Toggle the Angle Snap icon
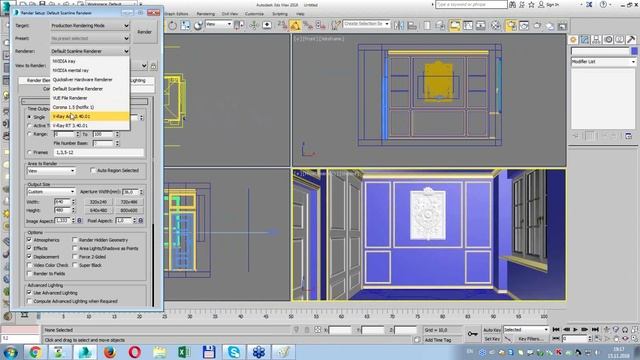The height and width of the screenshot is (360, 640). point(295,25)
